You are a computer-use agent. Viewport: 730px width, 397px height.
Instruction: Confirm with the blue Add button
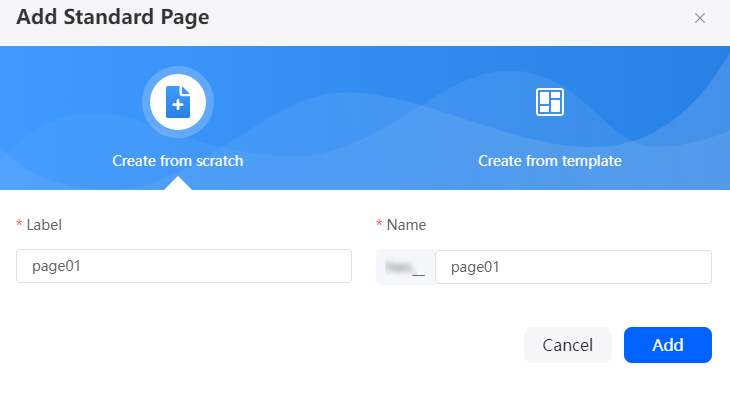click(x=668, y=345)
